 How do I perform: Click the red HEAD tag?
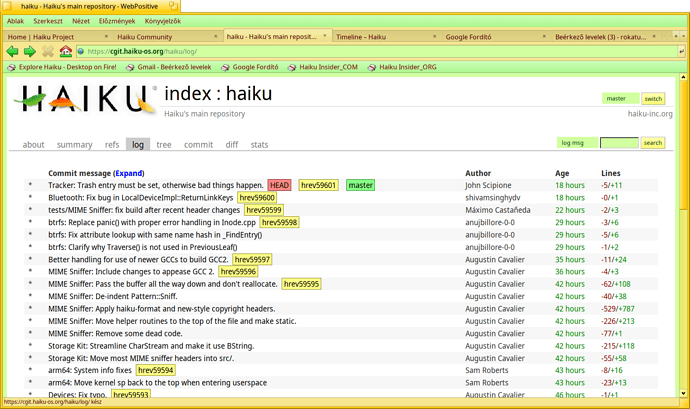click(279, 185)
